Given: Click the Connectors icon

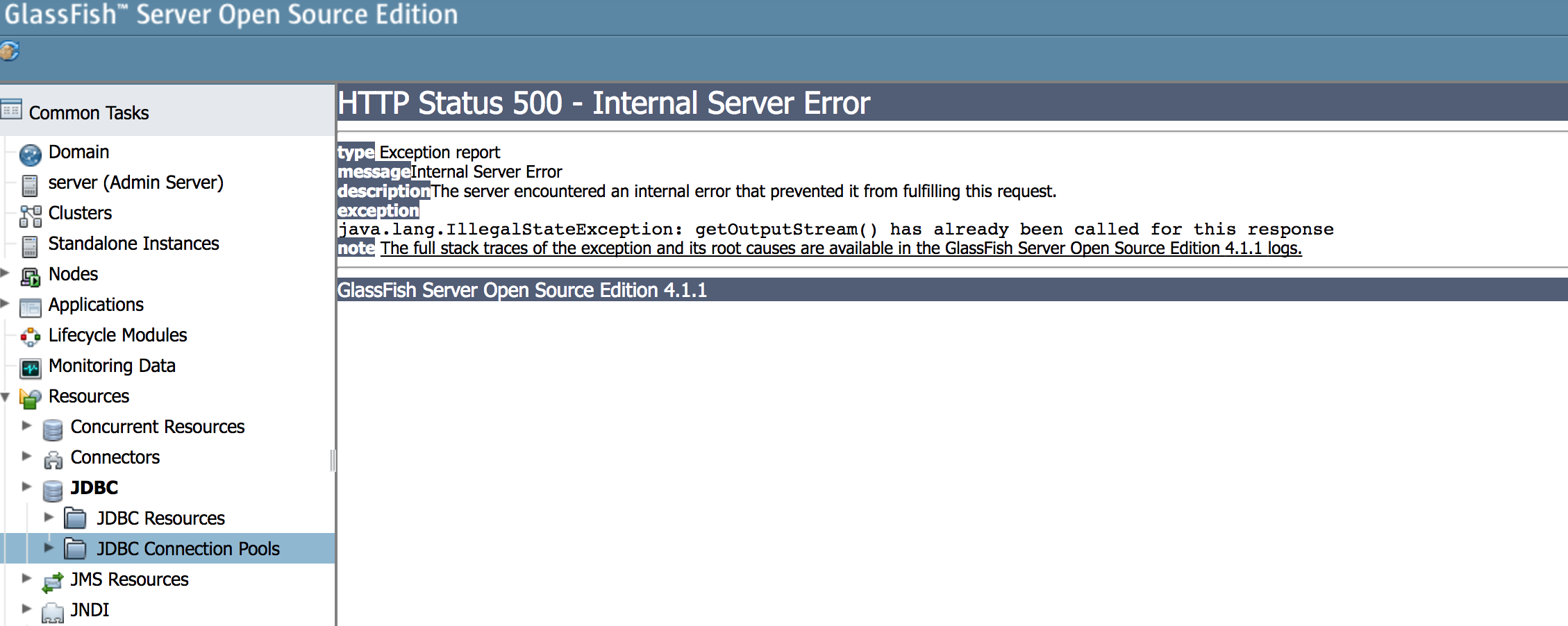Looking at the screenshot, I should coord(53,460).
